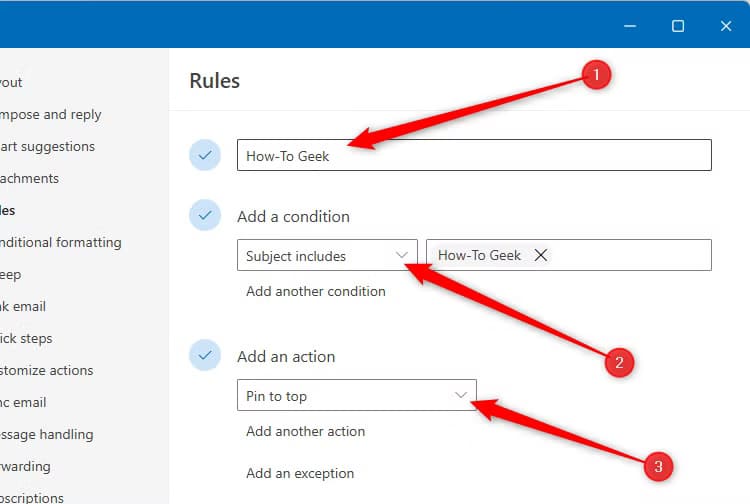Add another condition to the rule
Viewport: 750px width, 504px height.
point(315,291)
